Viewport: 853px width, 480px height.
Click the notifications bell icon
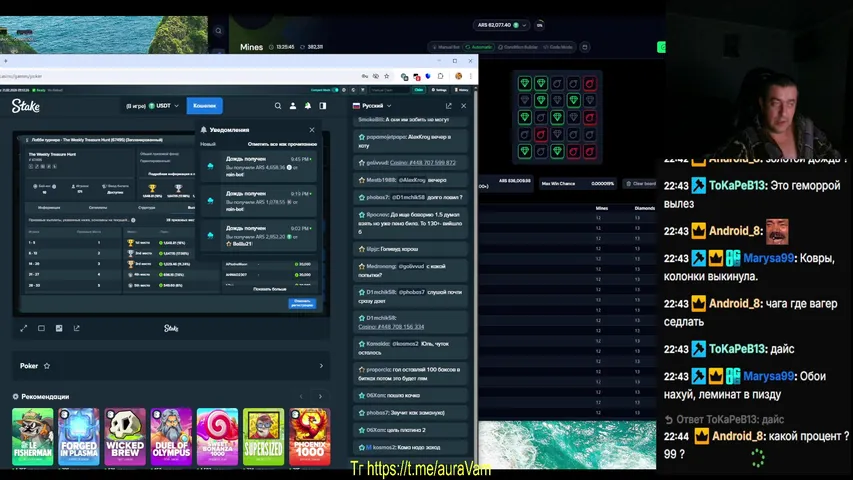click(x=308, y=105)
